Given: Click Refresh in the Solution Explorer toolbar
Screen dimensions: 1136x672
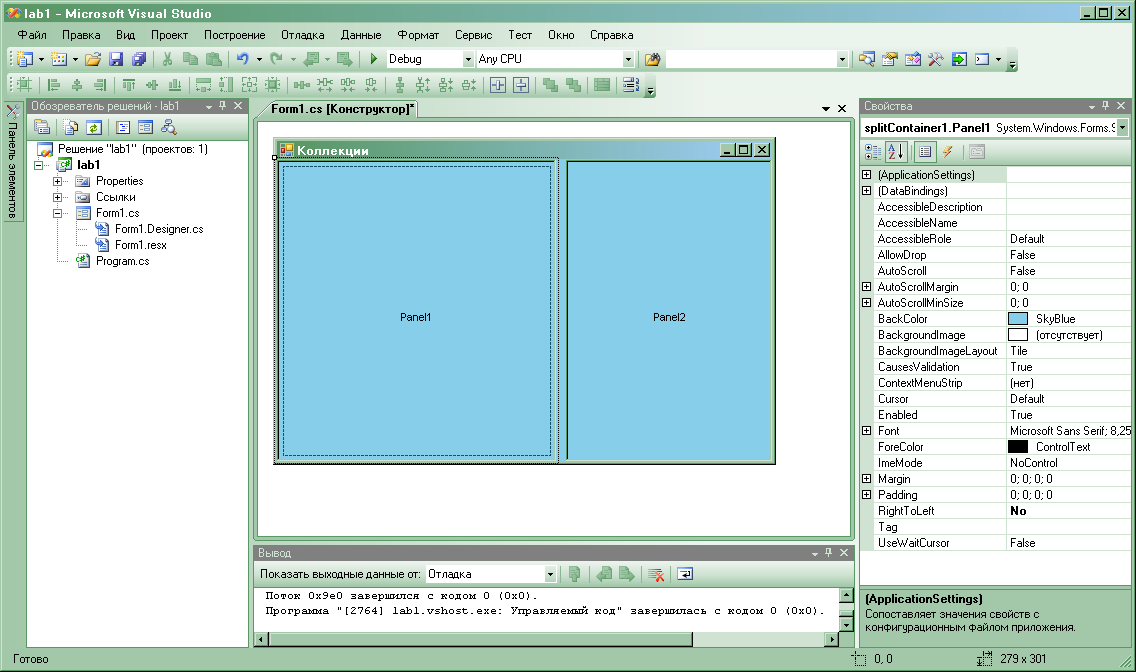Looking at the screenshot, I should (93, 127).
